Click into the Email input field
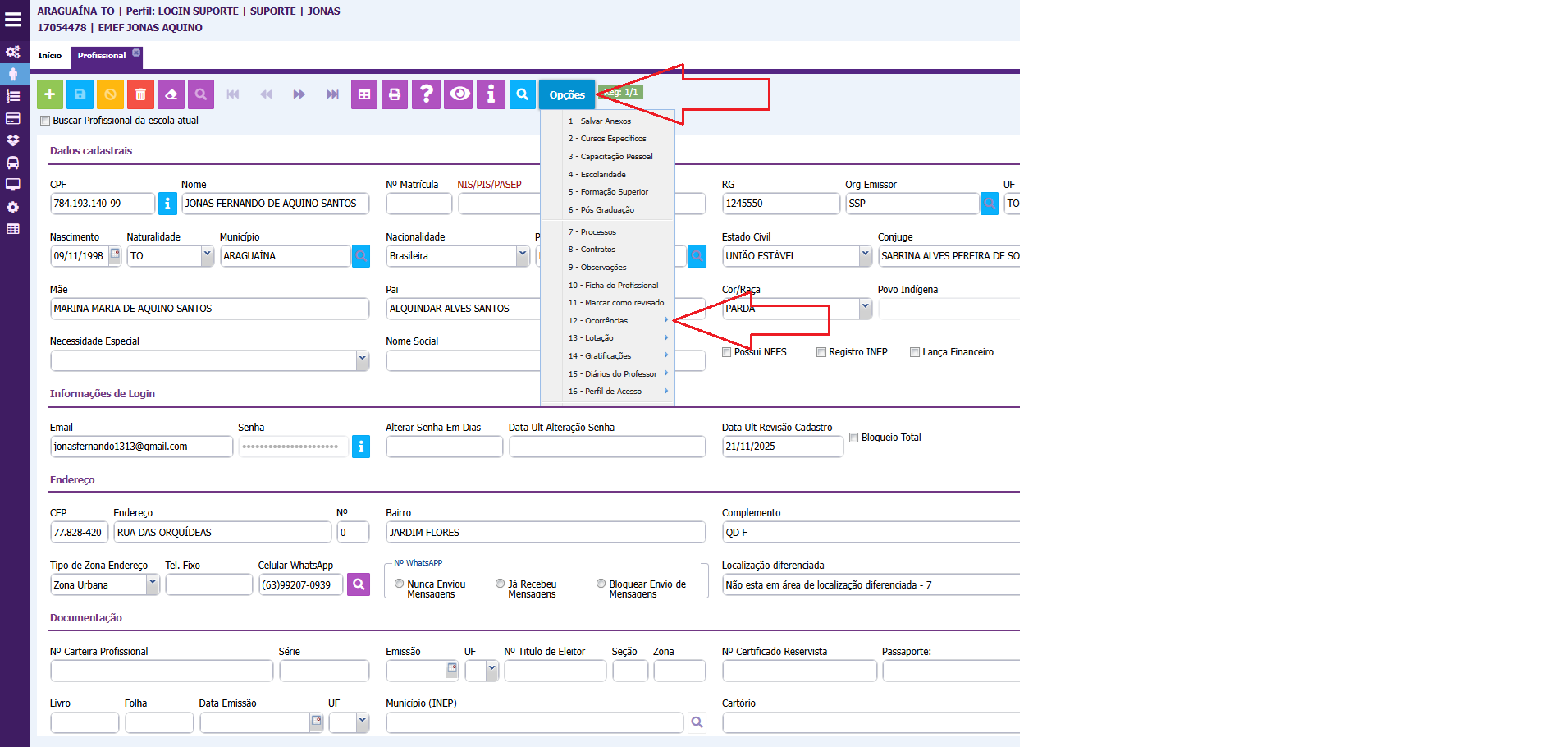 coord(141,447)
